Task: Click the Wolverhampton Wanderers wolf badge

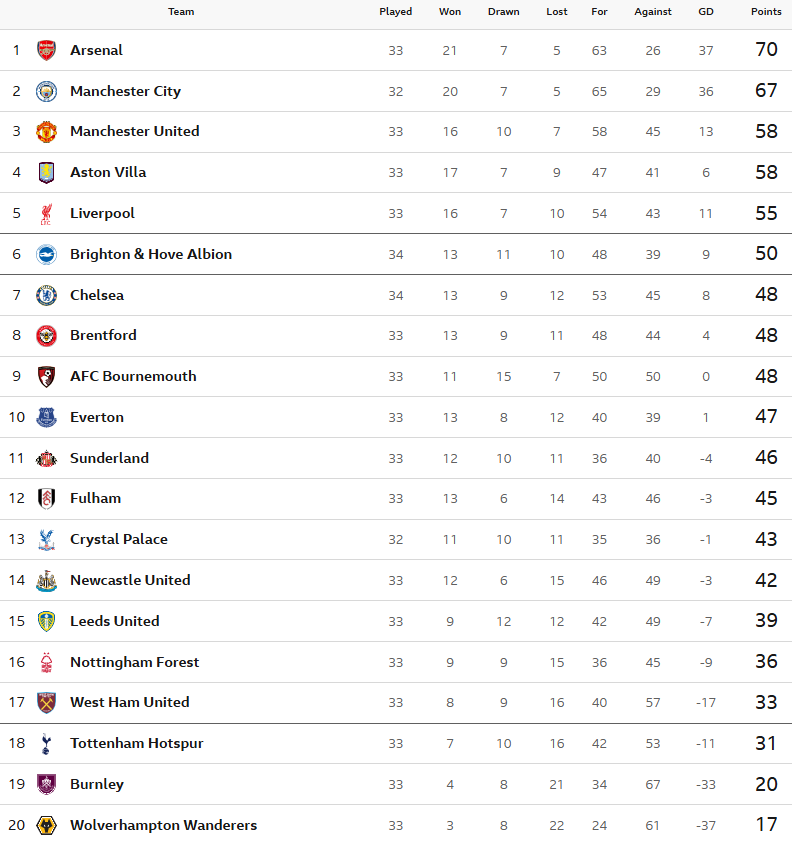Action: point(46,825)
